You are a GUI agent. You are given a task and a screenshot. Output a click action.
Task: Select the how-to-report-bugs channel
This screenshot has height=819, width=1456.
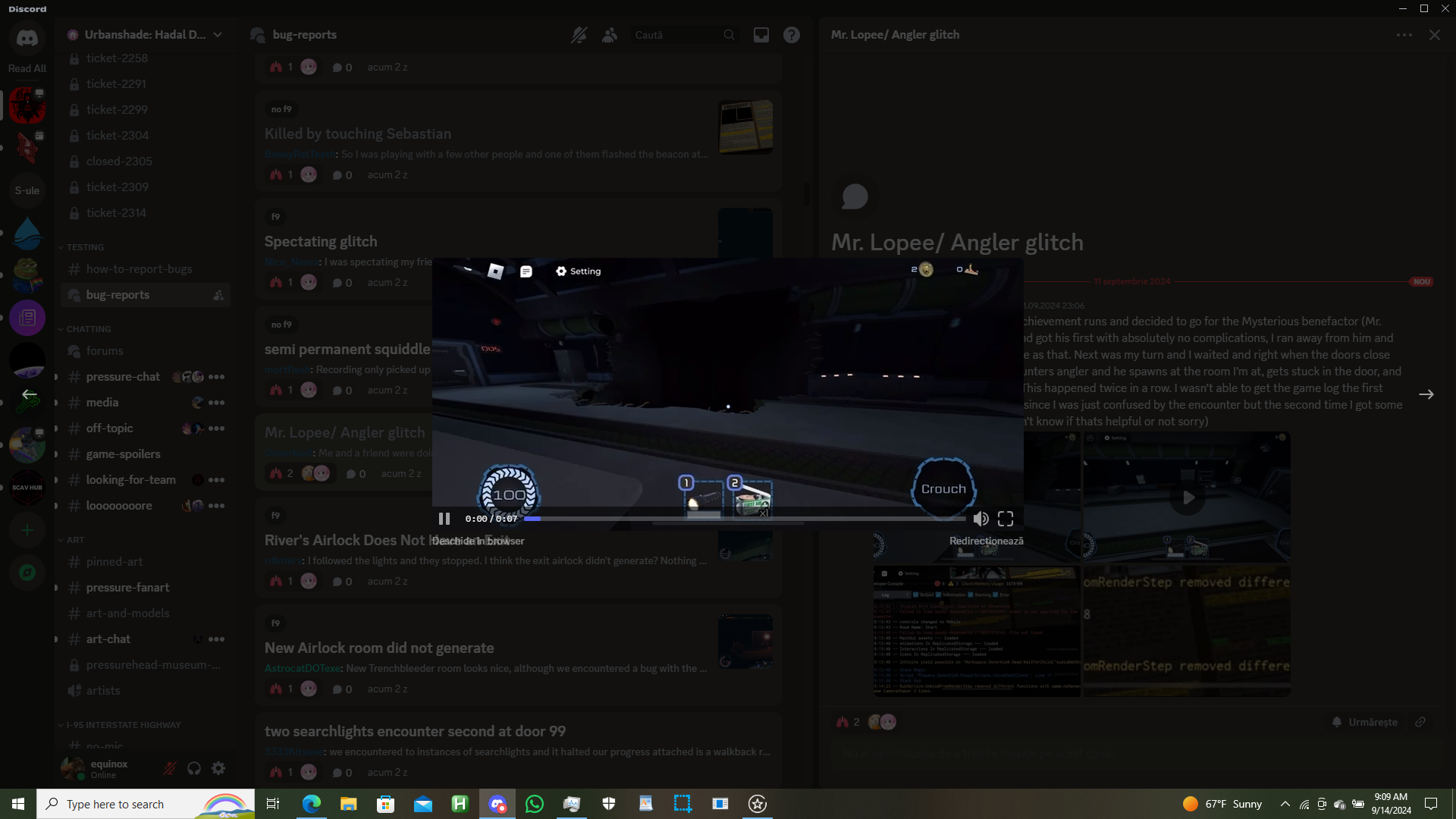(139, 269)
